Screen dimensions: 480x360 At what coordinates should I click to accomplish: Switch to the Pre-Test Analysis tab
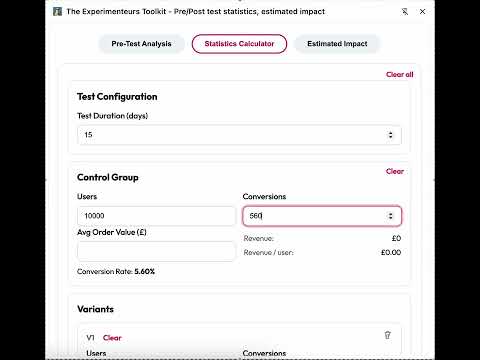tap(141, 44)
